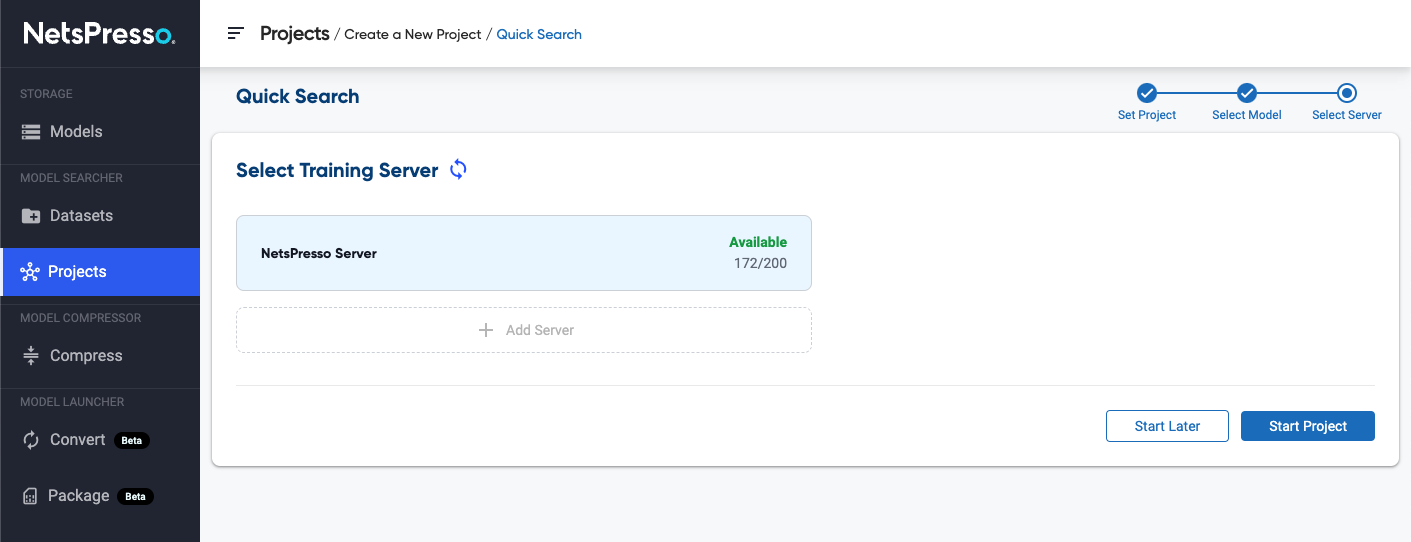Click the Select Server step label
Viewport: 1411px width, 542px height.
1347,115
